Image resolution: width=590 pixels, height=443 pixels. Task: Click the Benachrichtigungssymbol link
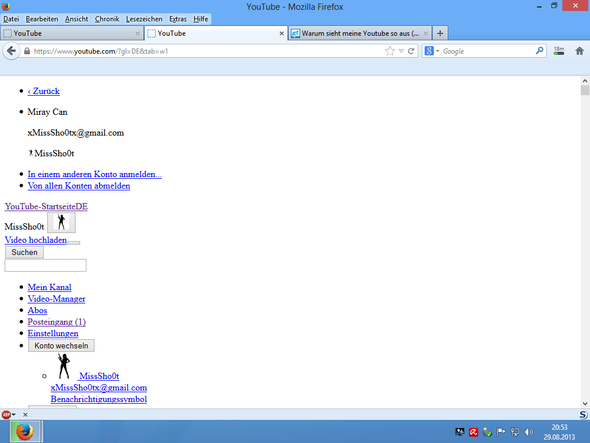click(99, 399)
